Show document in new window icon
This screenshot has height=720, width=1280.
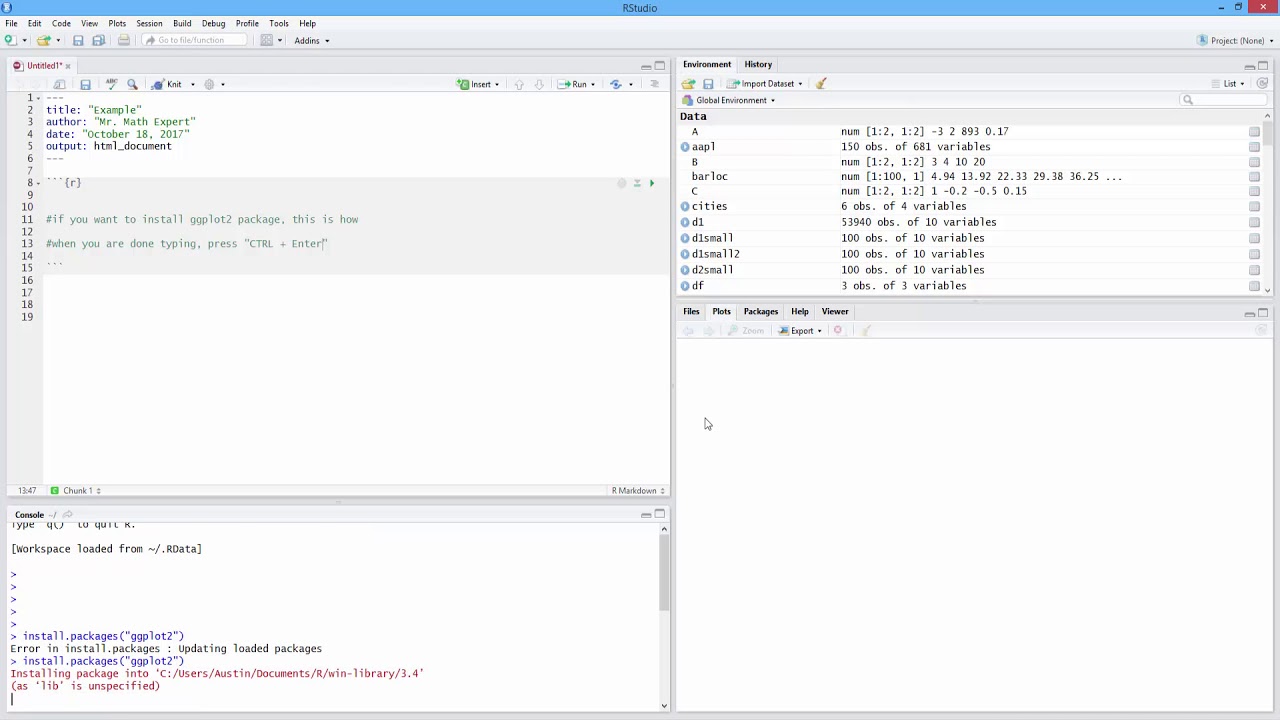pyautogui.click(x=60, y=84)
